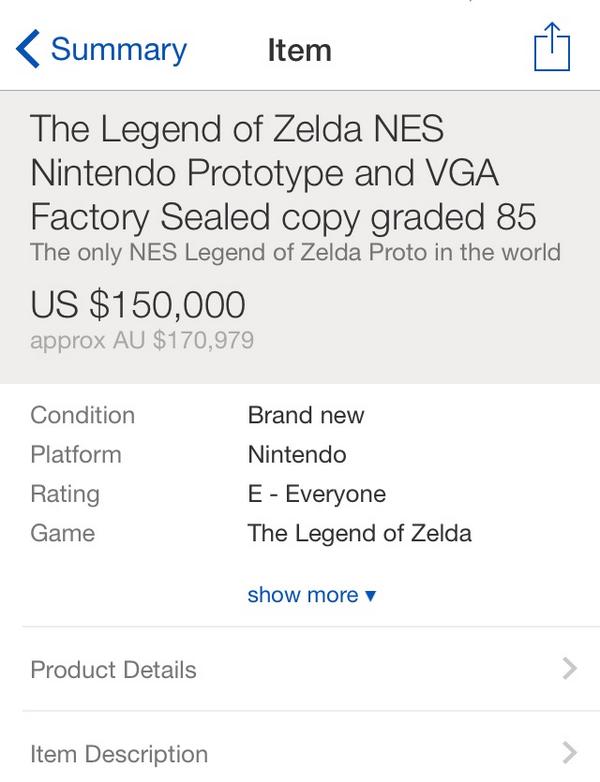Image resolution: width=600 pixels, height=782 pixels.
Task: Click the Item Description chevron arrow
Action: click(569, 753)
